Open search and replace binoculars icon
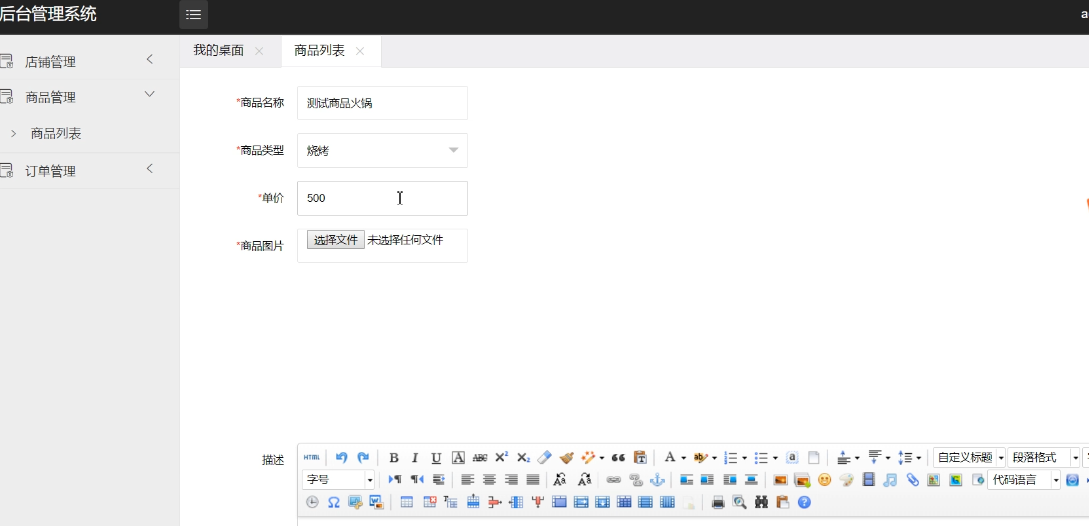 pos(761,502)
